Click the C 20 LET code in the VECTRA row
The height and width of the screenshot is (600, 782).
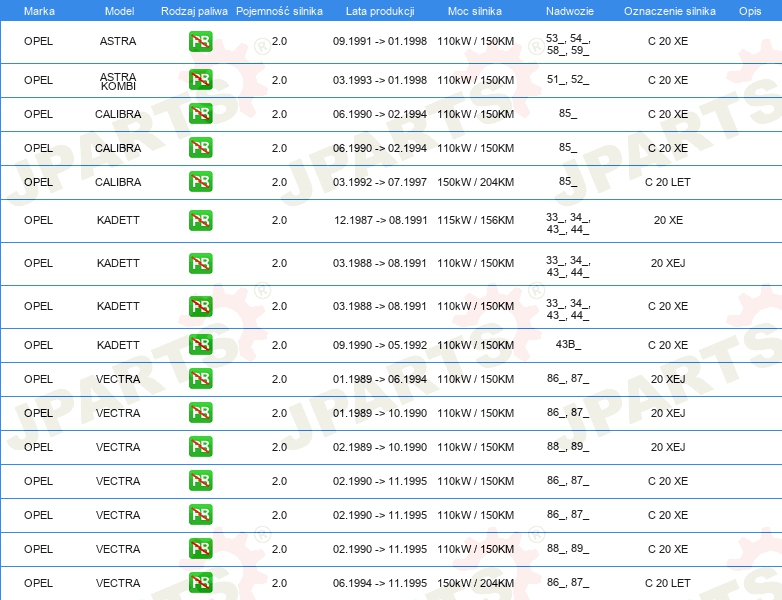[x=668, y=583]
